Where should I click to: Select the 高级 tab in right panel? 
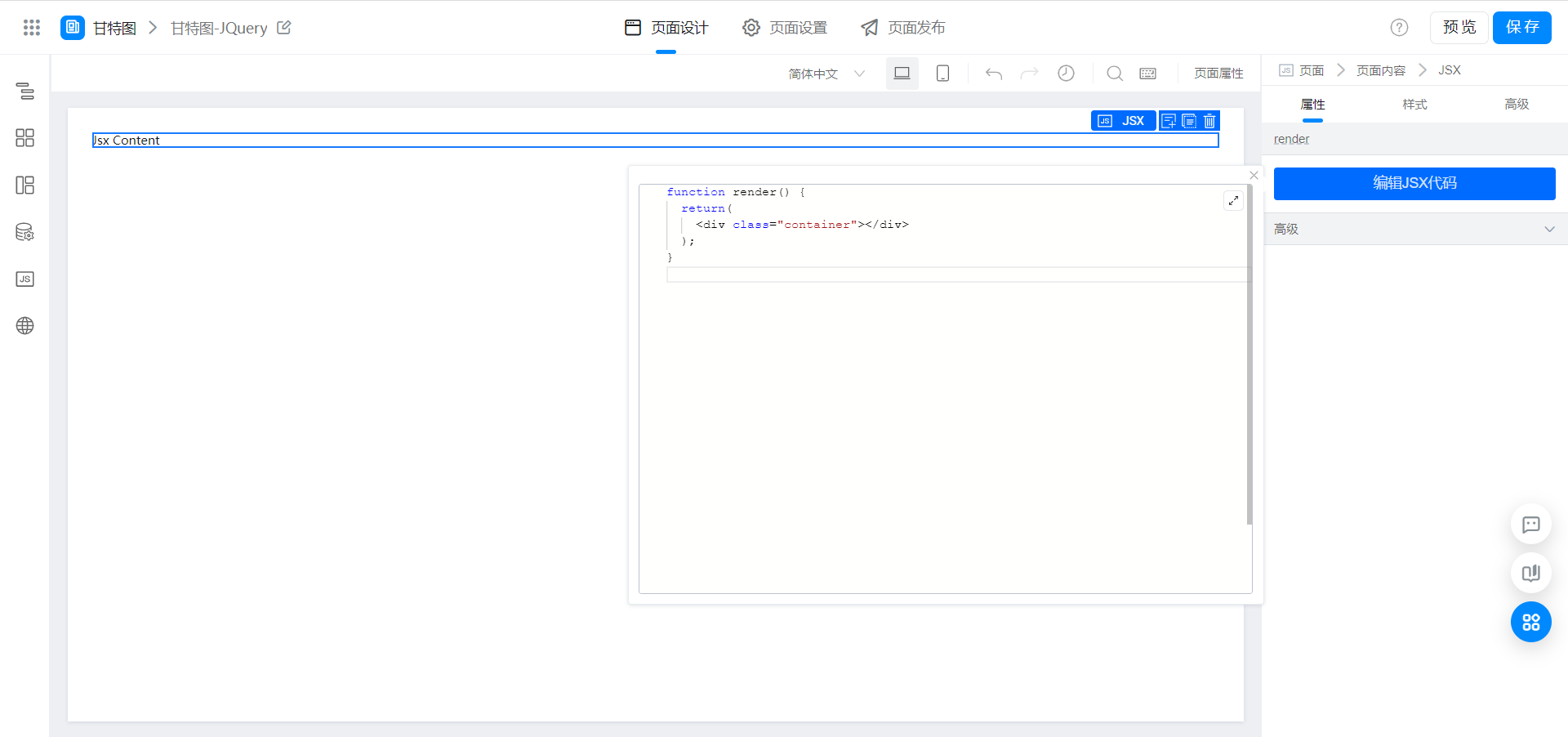point(1517,104)
